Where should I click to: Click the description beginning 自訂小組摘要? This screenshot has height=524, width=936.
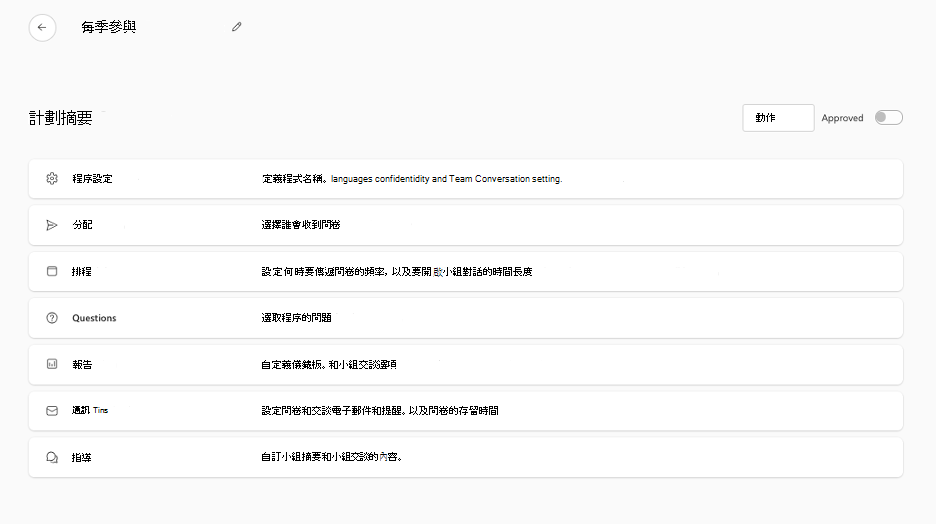point(331,457)
